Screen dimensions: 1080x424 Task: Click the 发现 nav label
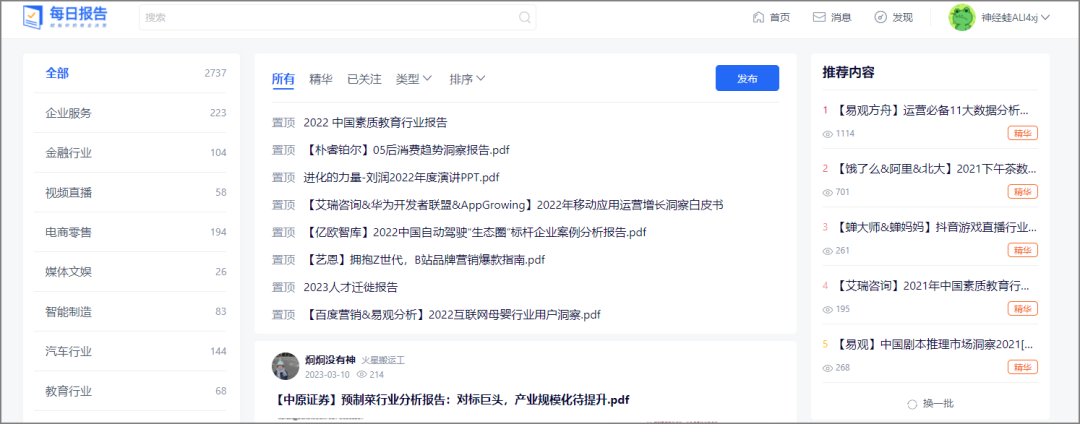click(902, 17)
